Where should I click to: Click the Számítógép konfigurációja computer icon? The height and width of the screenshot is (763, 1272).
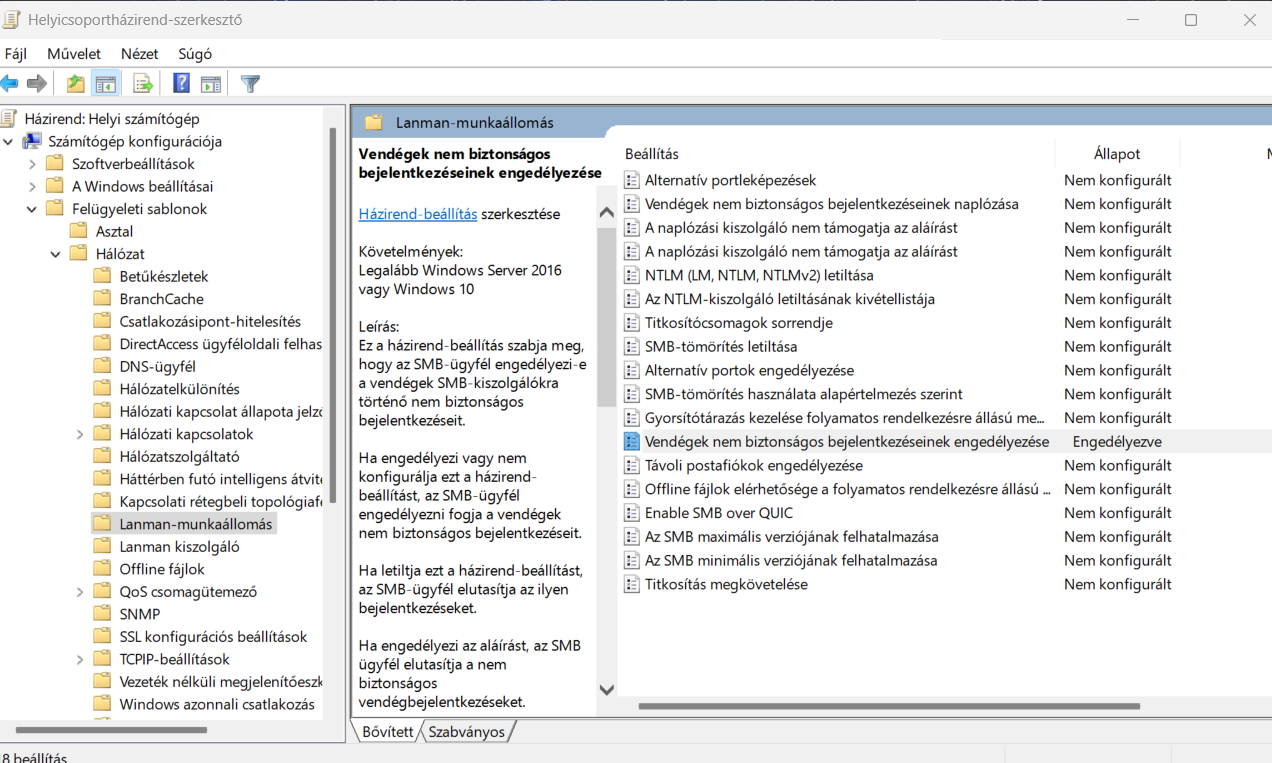32,142
